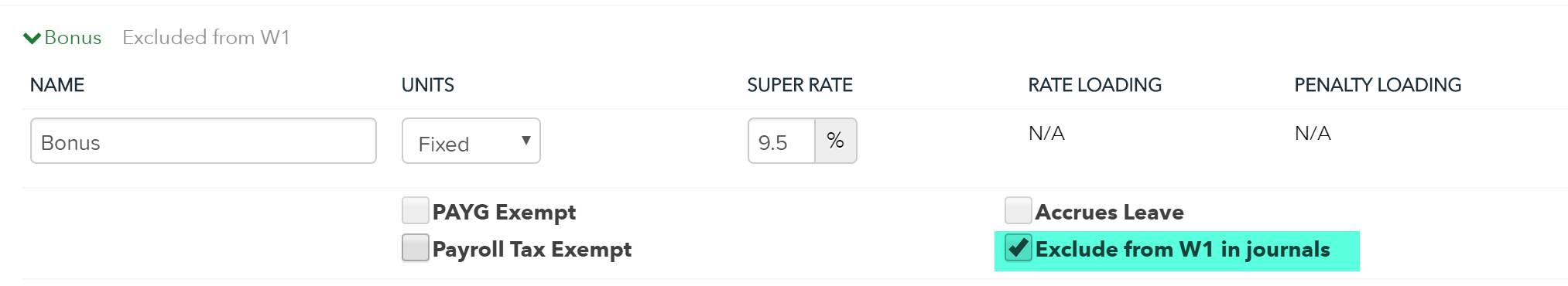Click the percent symbol beside super rate
This screenshot has height=286, width=1568.
(x=836, y=141)
